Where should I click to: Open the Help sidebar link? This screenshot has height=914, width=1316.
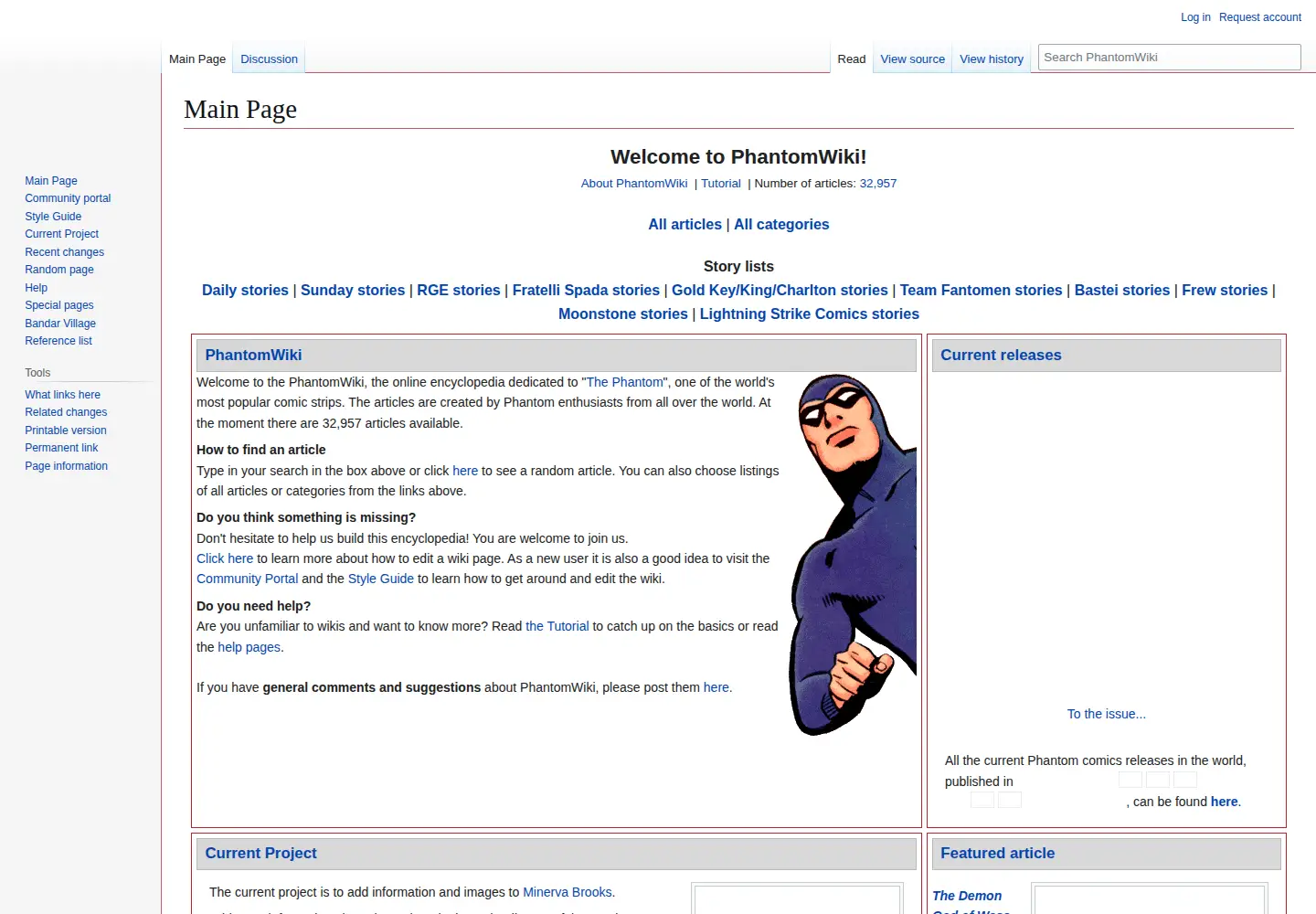coord(36,288)
